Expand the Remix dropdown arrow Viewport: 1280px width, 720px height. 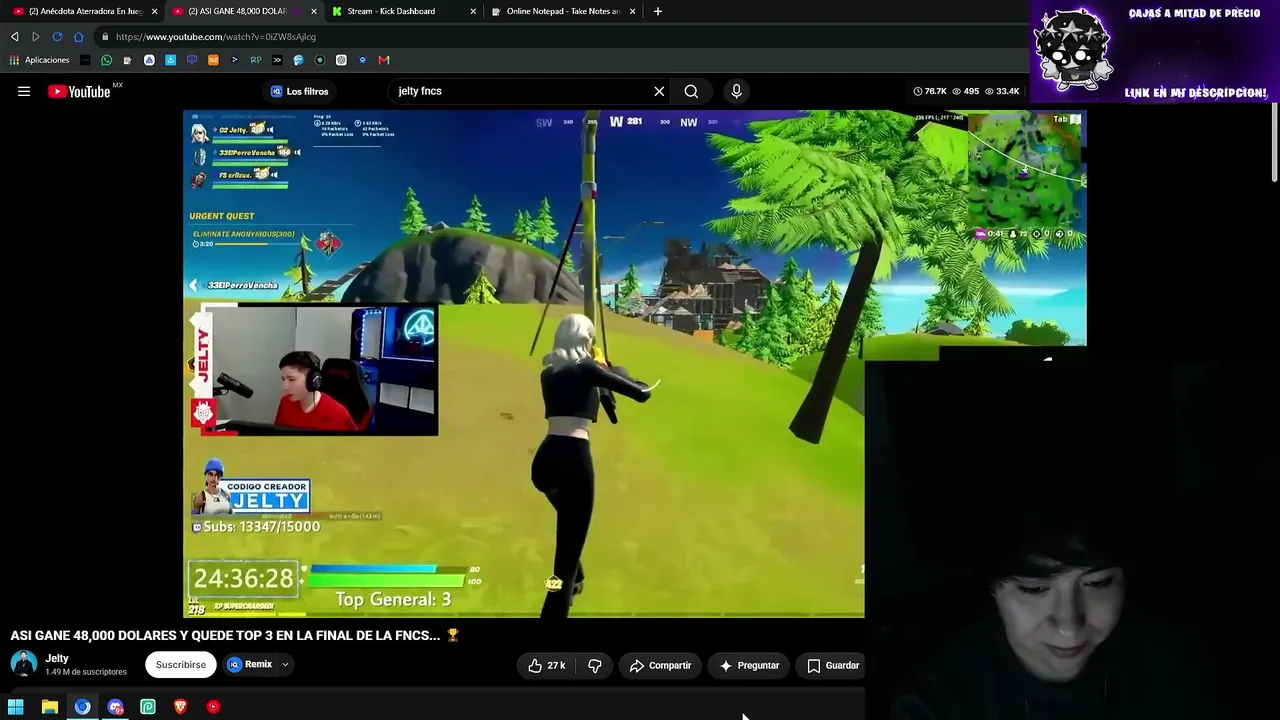[x=285, y=665]
